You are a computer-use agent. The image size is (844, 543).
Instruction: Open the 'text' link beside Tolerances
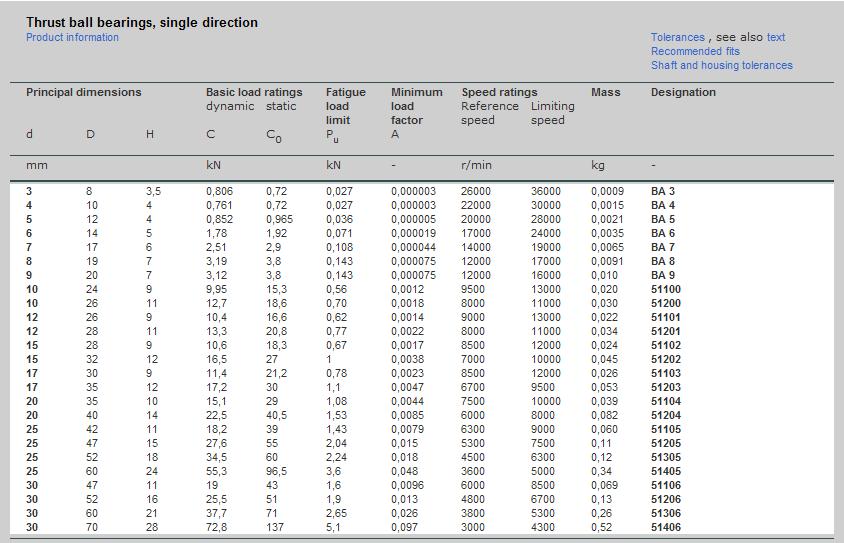pos(776,38)
